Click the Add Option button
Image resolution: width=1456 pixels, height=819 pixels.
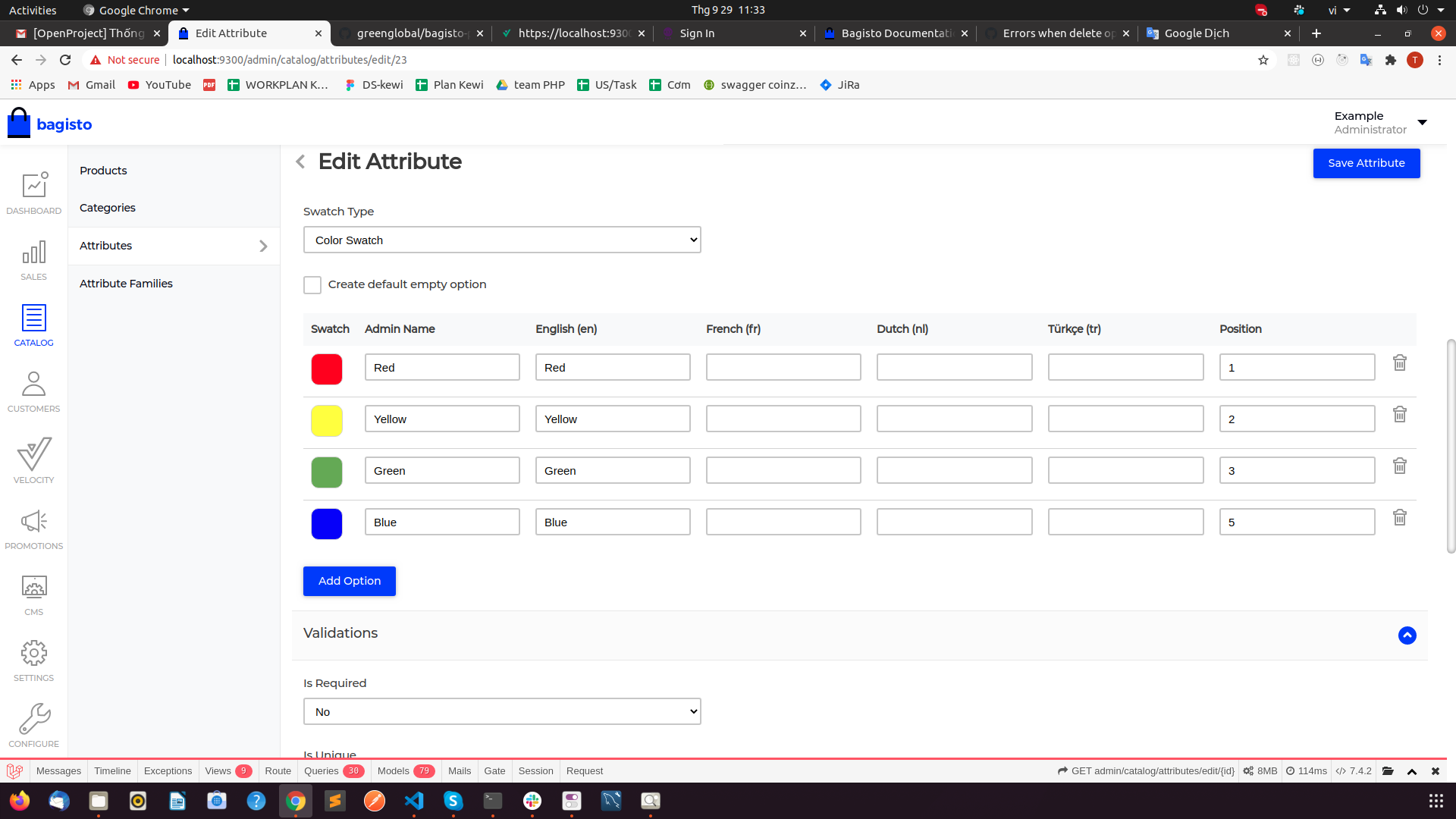[350, 582]
